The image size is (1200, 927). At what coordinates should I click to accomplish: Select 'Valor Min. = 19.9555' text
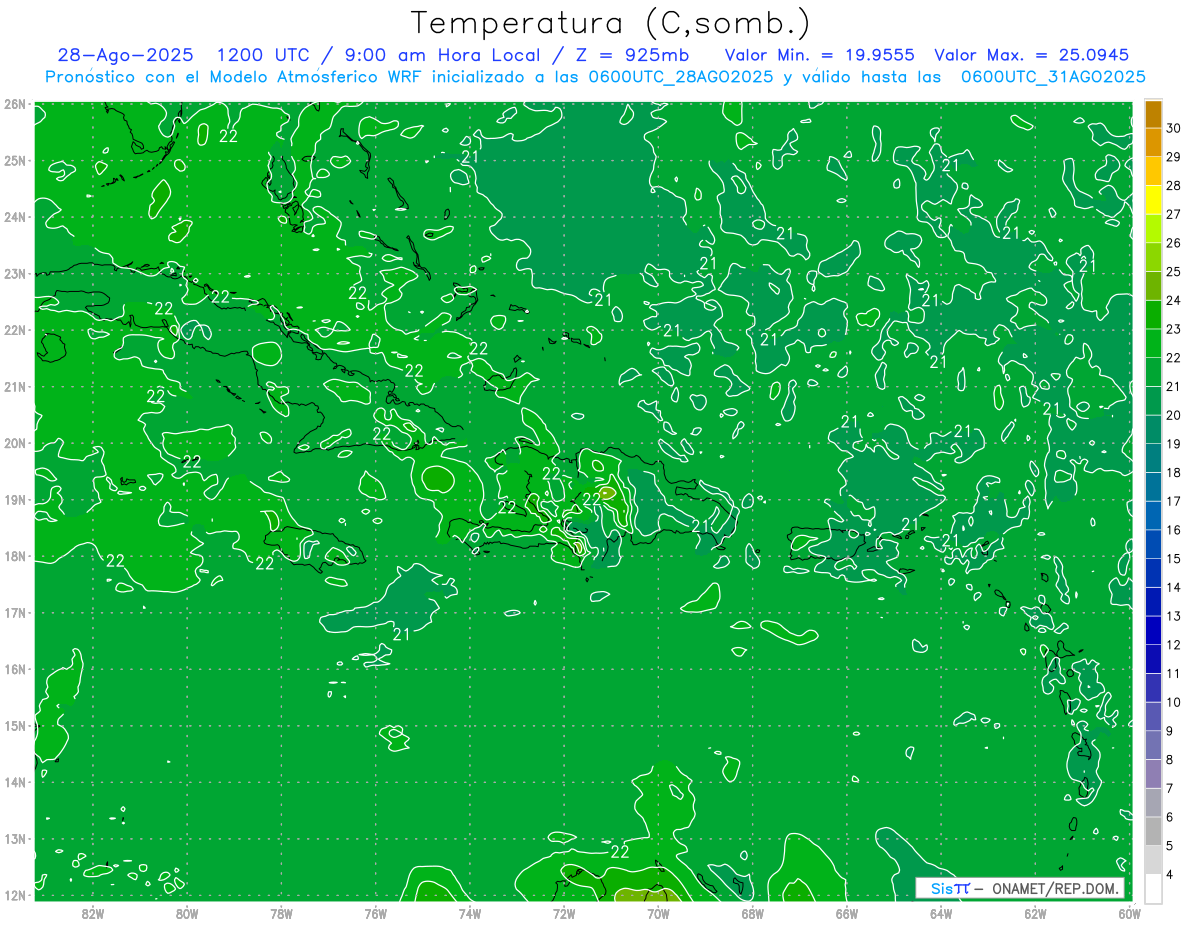point(819,56)
